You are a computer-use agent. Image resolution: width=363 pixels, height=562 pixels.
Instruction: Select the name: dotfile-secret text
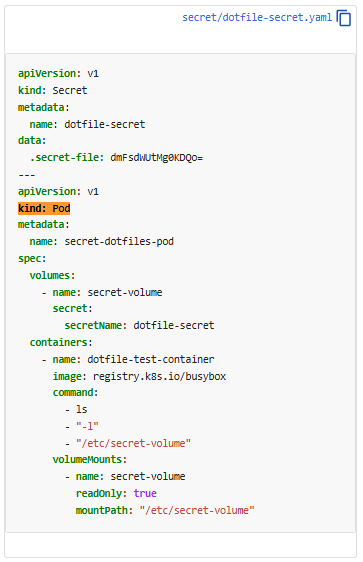pos(87,124)
